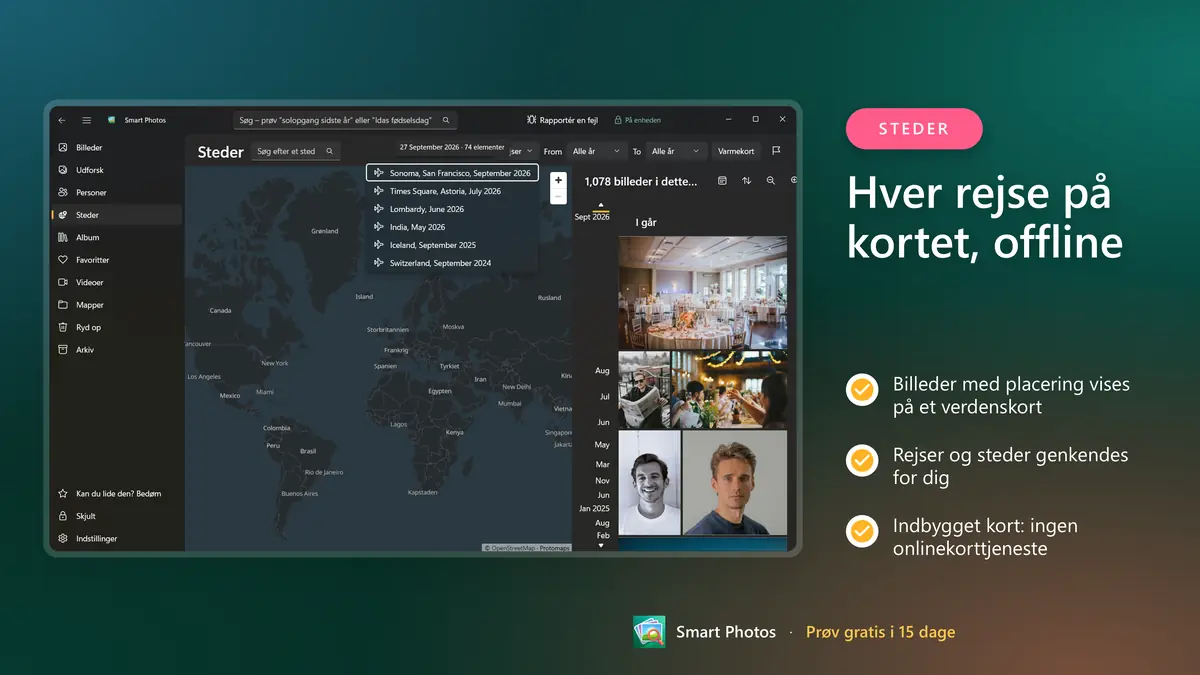Open Album in the sidebar
The height and width of the screenshot is (675, 1200).
117,237
